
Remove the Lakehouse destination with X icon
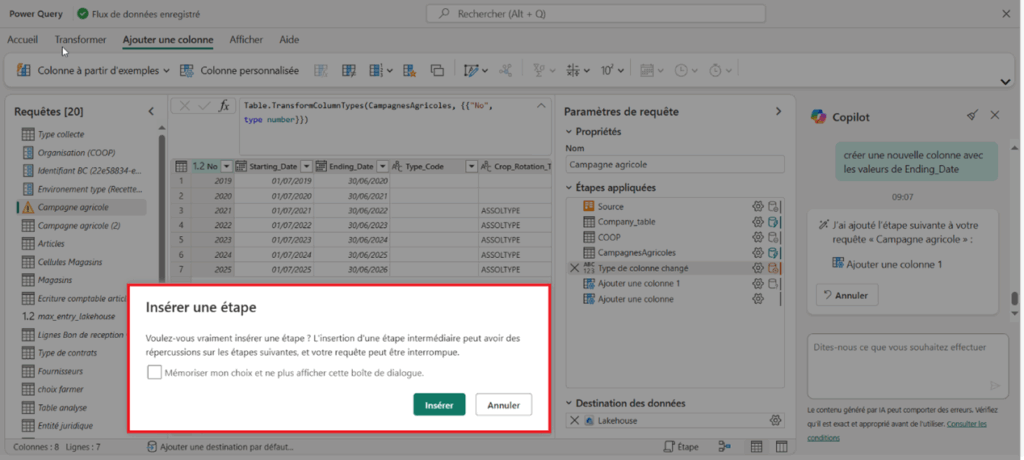coord(573,420)
